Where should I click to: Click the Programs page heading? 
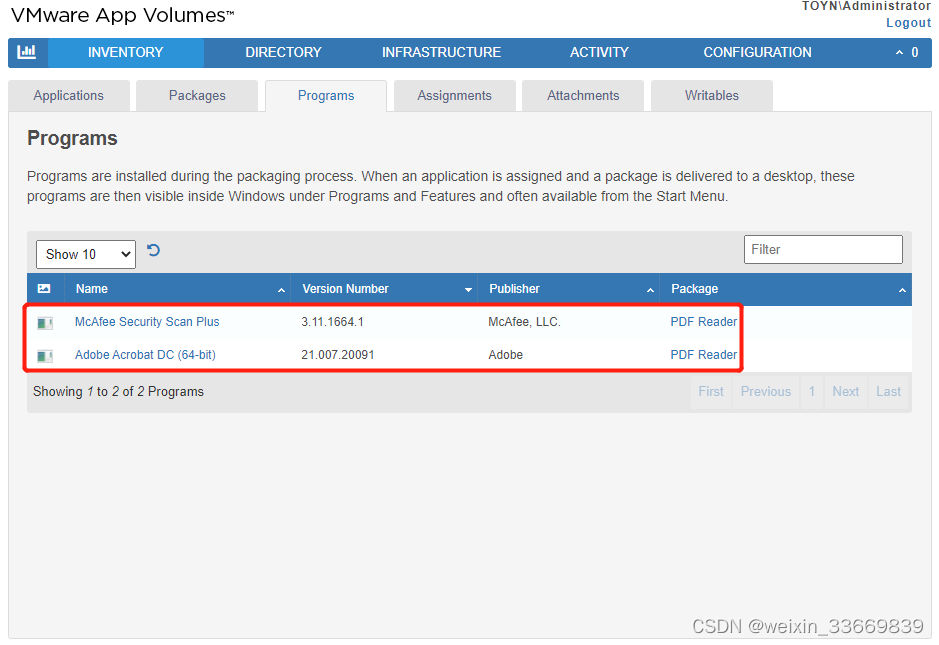coord(72,138)
